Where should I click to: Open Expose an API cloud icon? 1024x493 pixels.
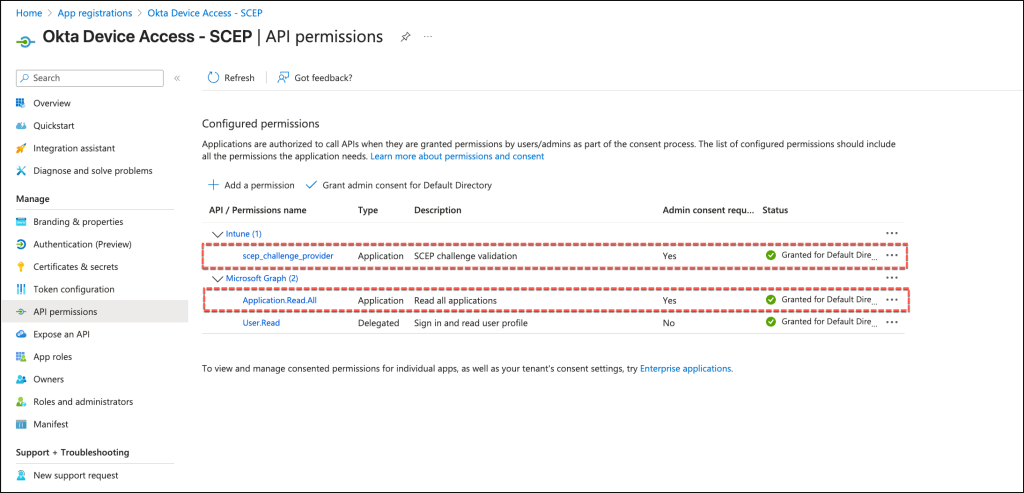[22, 334]
